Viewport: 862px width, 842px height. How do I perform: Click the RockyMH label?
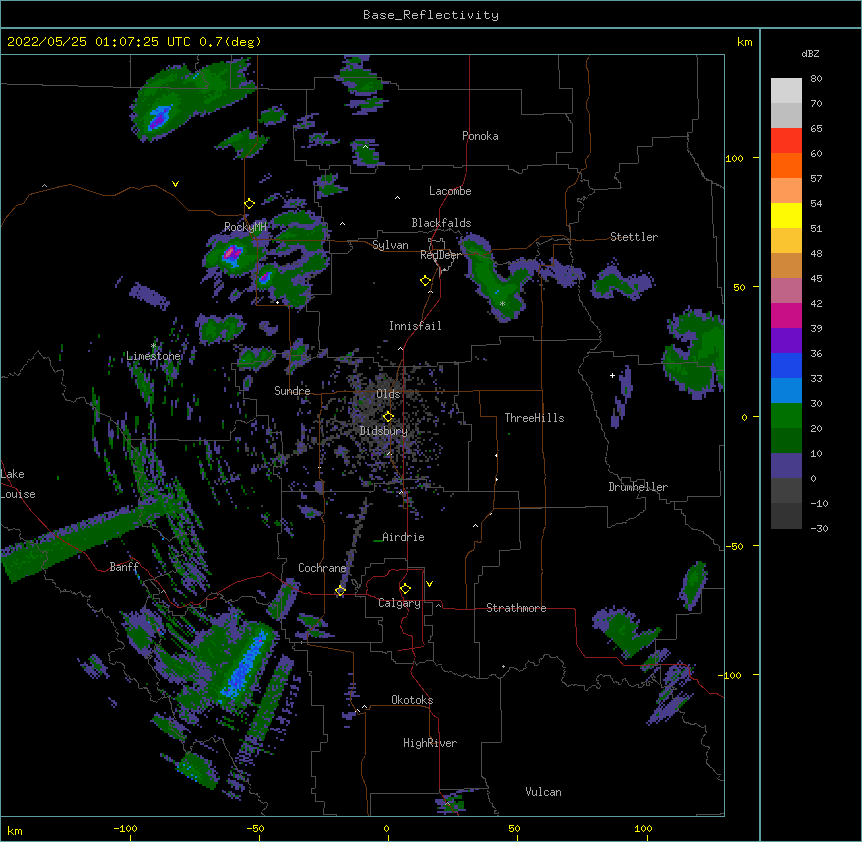tap(245, 227)
